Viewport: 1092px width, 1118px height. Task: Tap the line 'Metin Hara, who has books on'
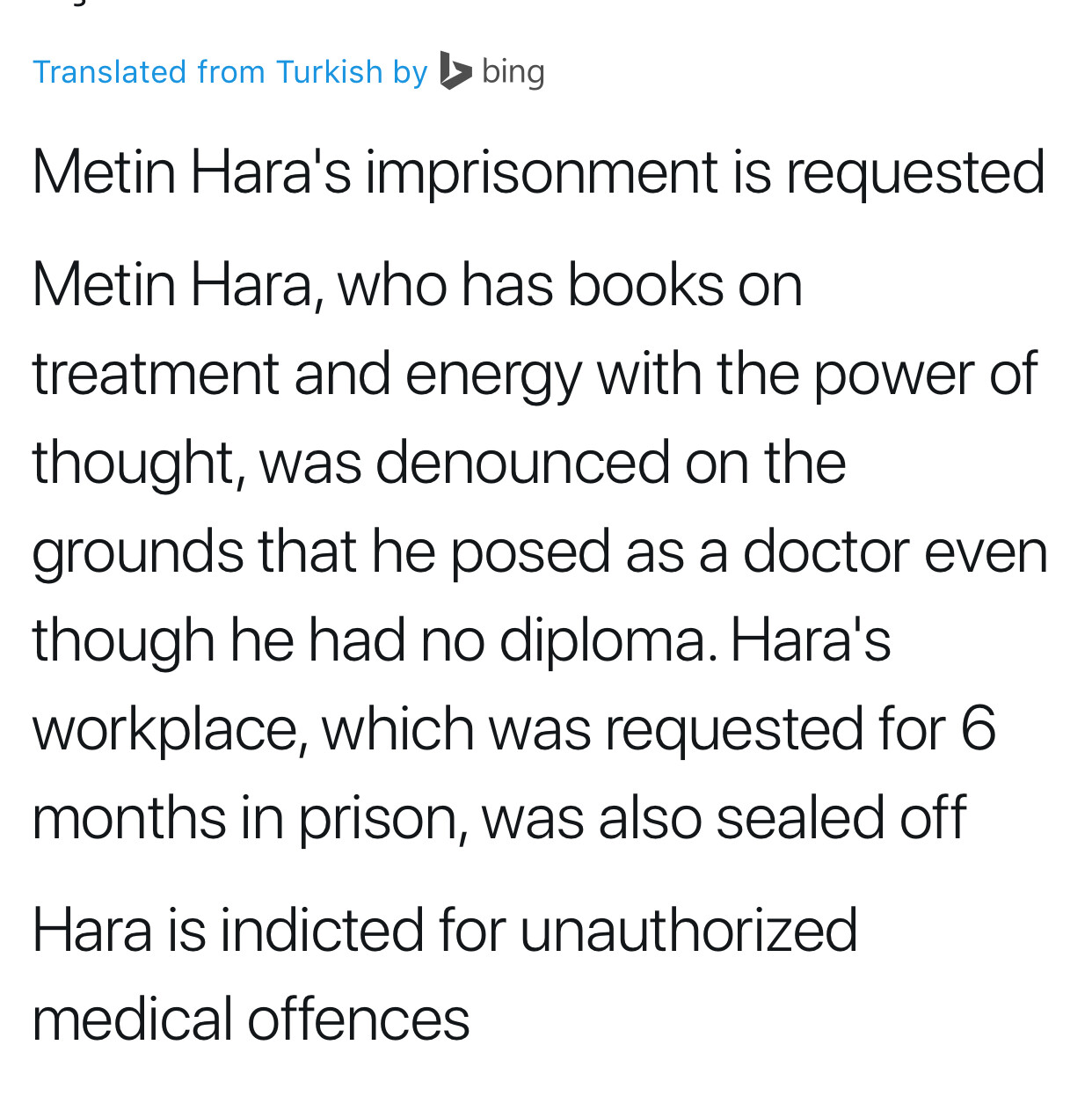point(418,286)
